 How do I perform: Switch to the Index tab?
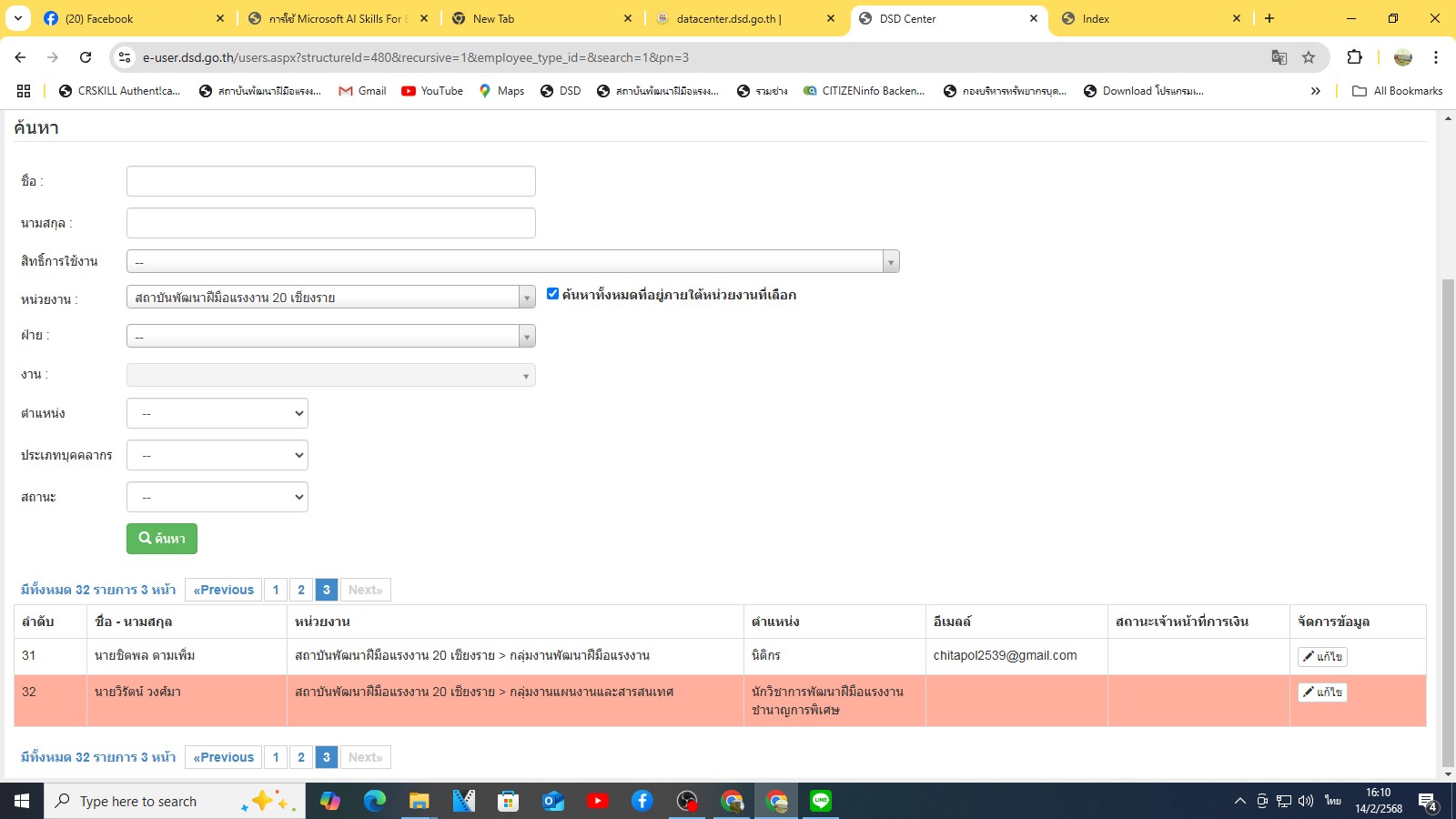(1150, 18)
